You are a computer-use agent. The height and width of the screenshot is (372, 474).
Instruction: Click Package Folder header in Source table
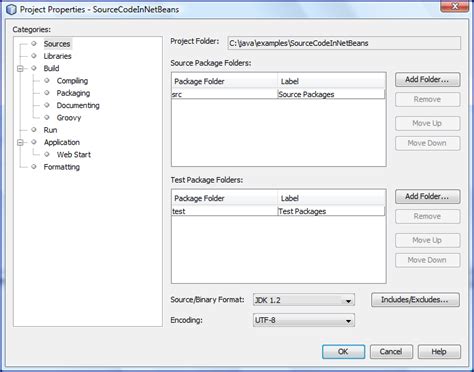224,81
